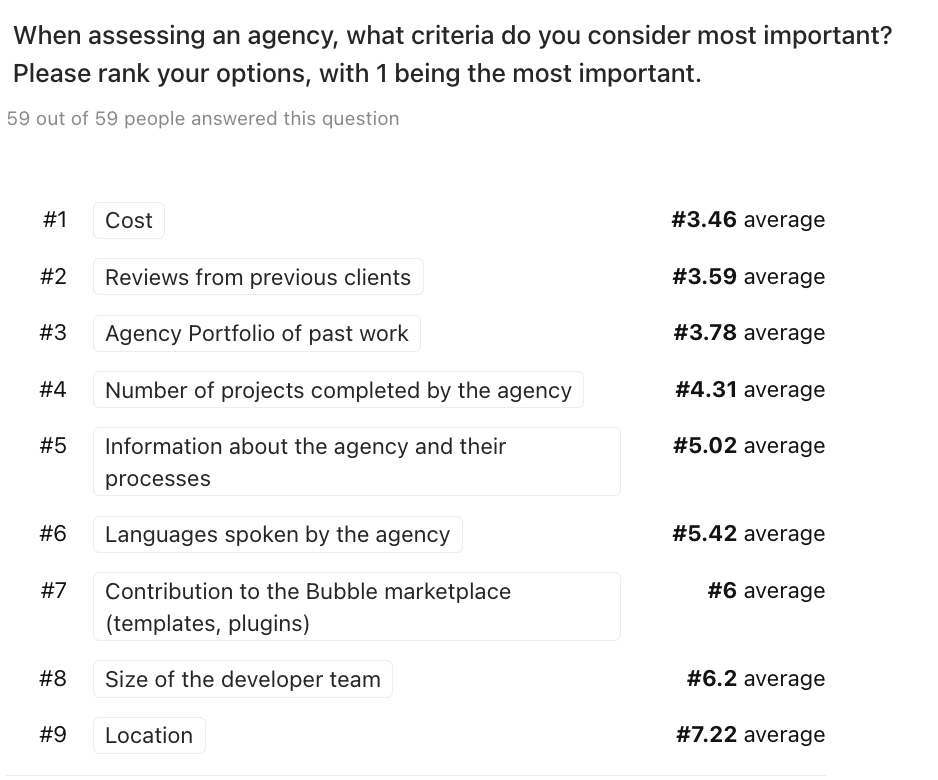The height and width of the screenshot is (780, 938).
Task: Click the 59 out of 59 people answered text
Action: click(203, 118)
